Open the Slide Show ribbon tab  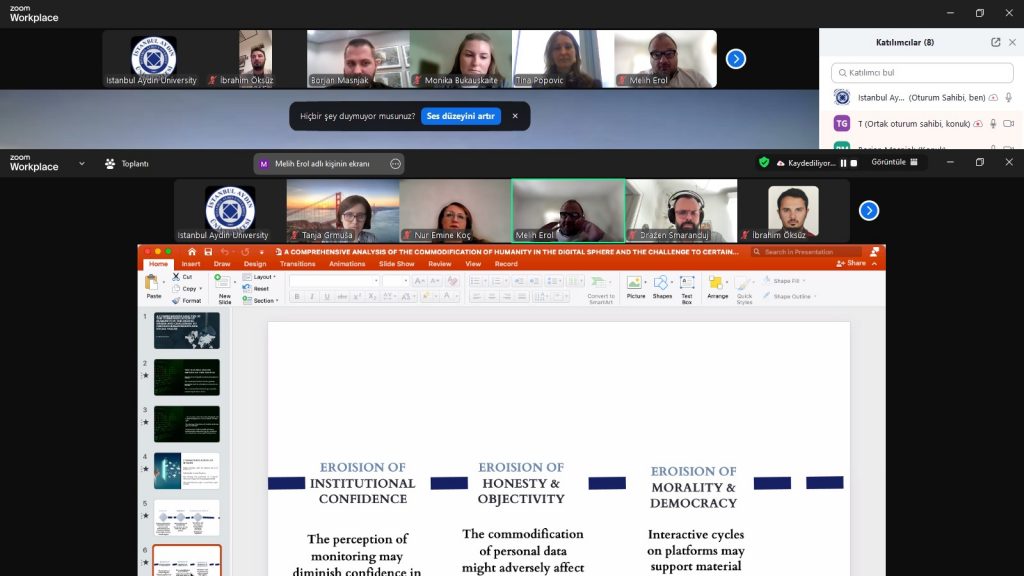pos(396,264)
